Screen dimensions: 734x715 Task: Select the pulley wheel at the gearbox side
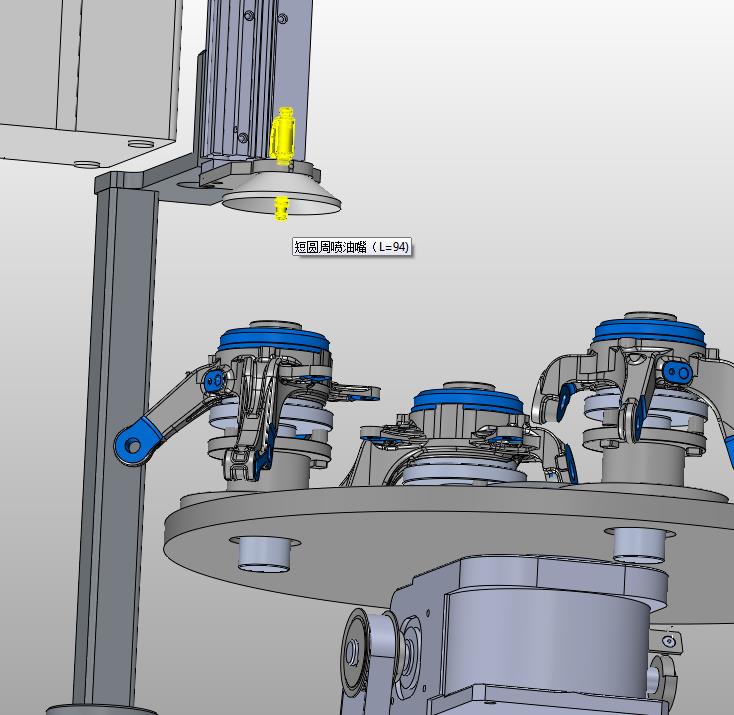click(356, 650)
